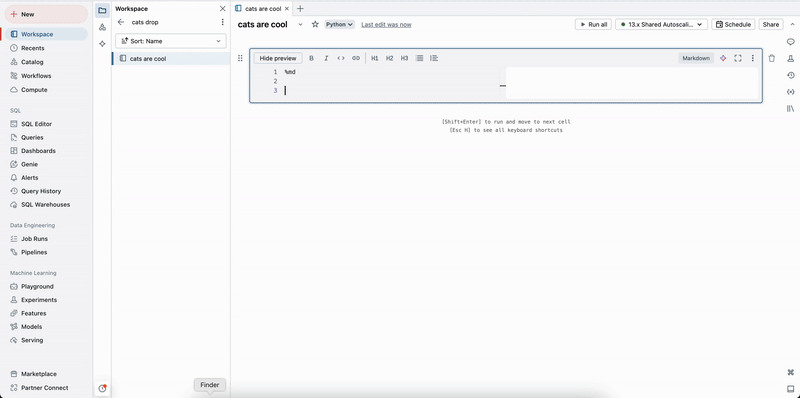The image size is (800, 398).
Task: Select the assistant sparkle icon in the panel strip
Action: pos(102,44)
